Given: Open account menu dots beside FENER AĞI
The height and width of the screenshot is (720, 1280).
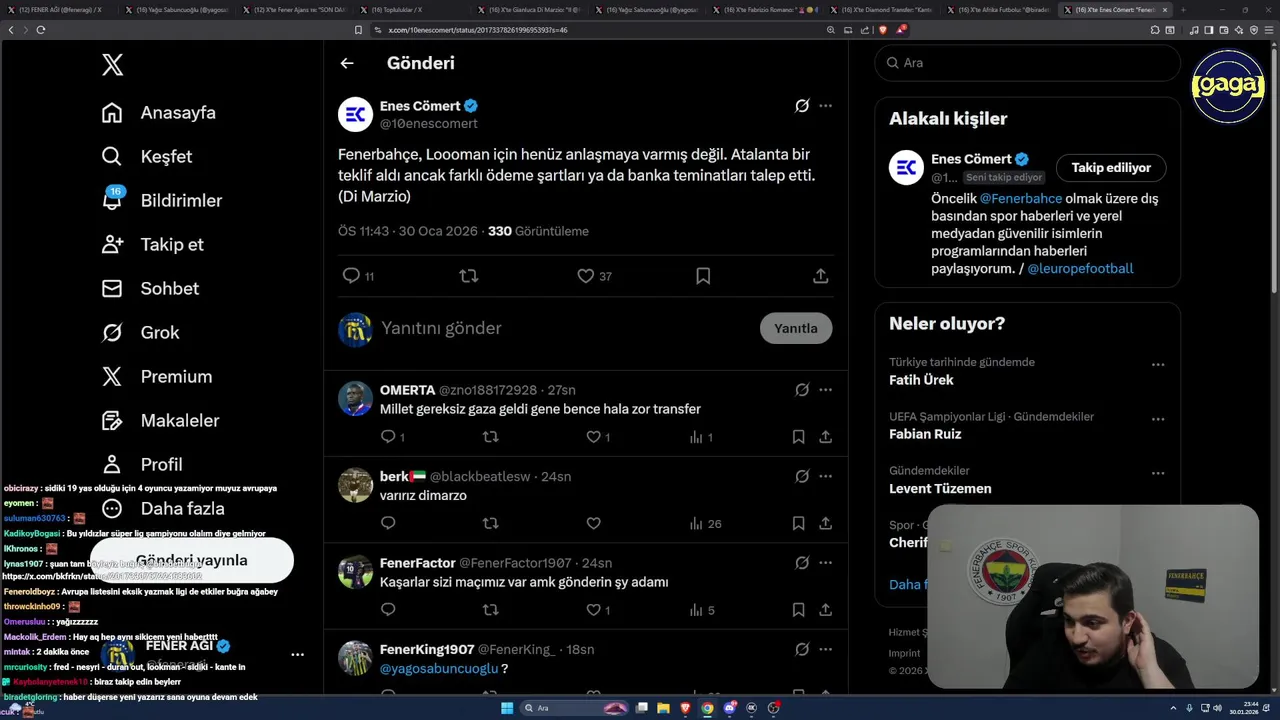Looking at the screenshot, I should tap(297, 655).
